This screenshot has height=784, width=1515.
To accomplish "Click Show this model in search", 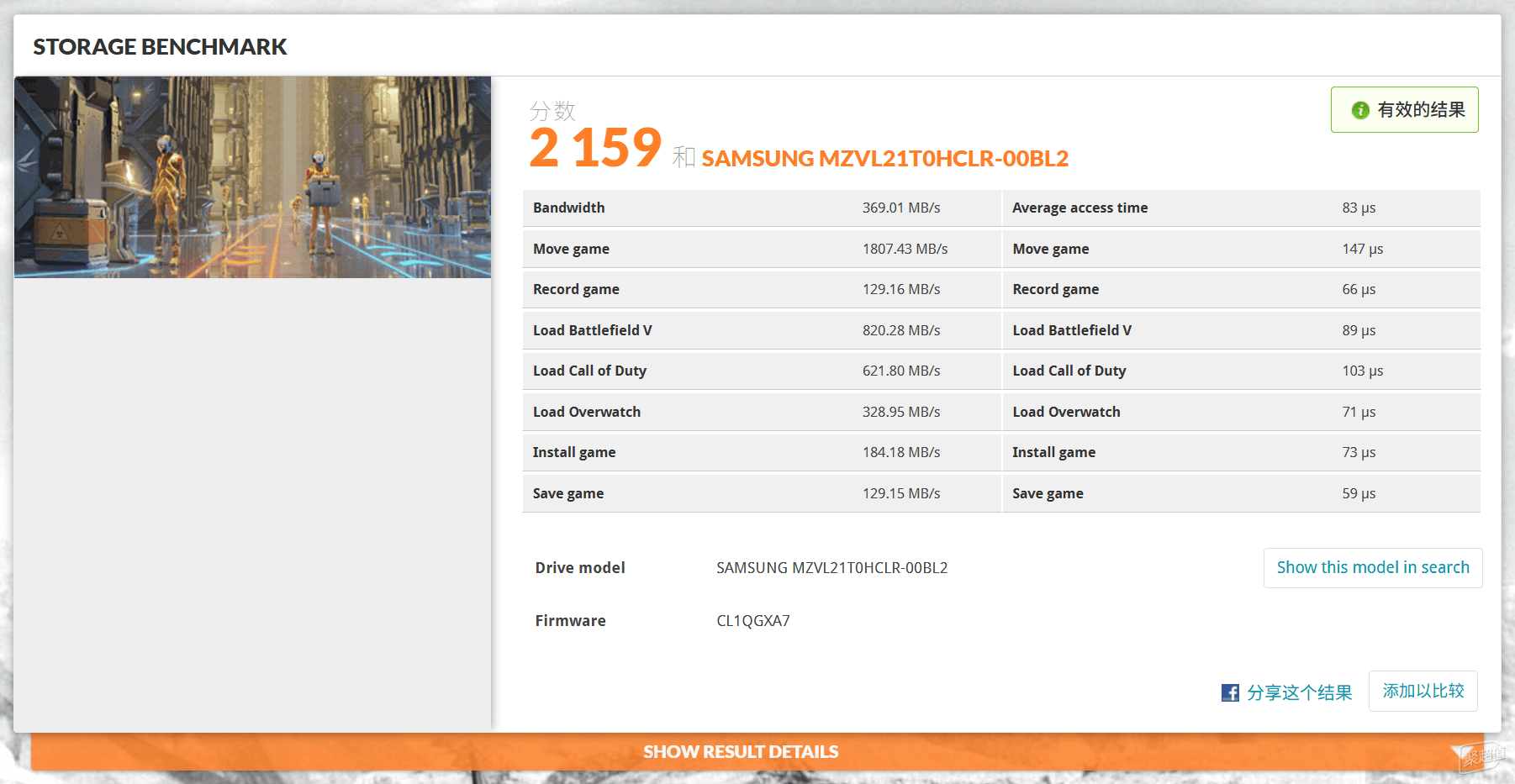I will [x=1373, y=567].
